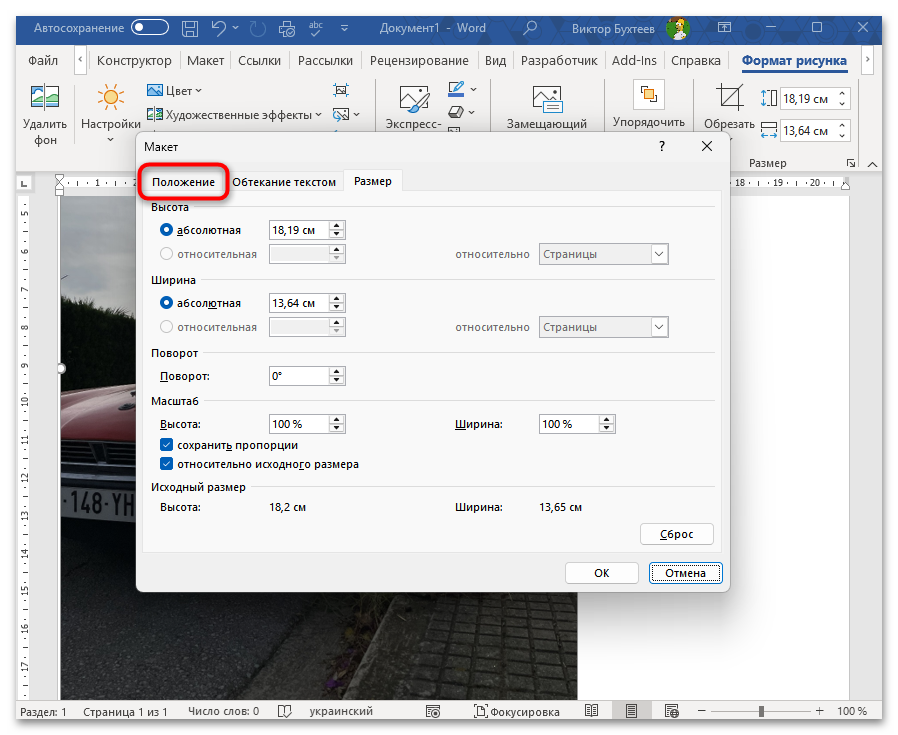The width and height of the screenshot is (898, 735).
Task: Switch to Web Layout view icon
Action: [671, 711]
